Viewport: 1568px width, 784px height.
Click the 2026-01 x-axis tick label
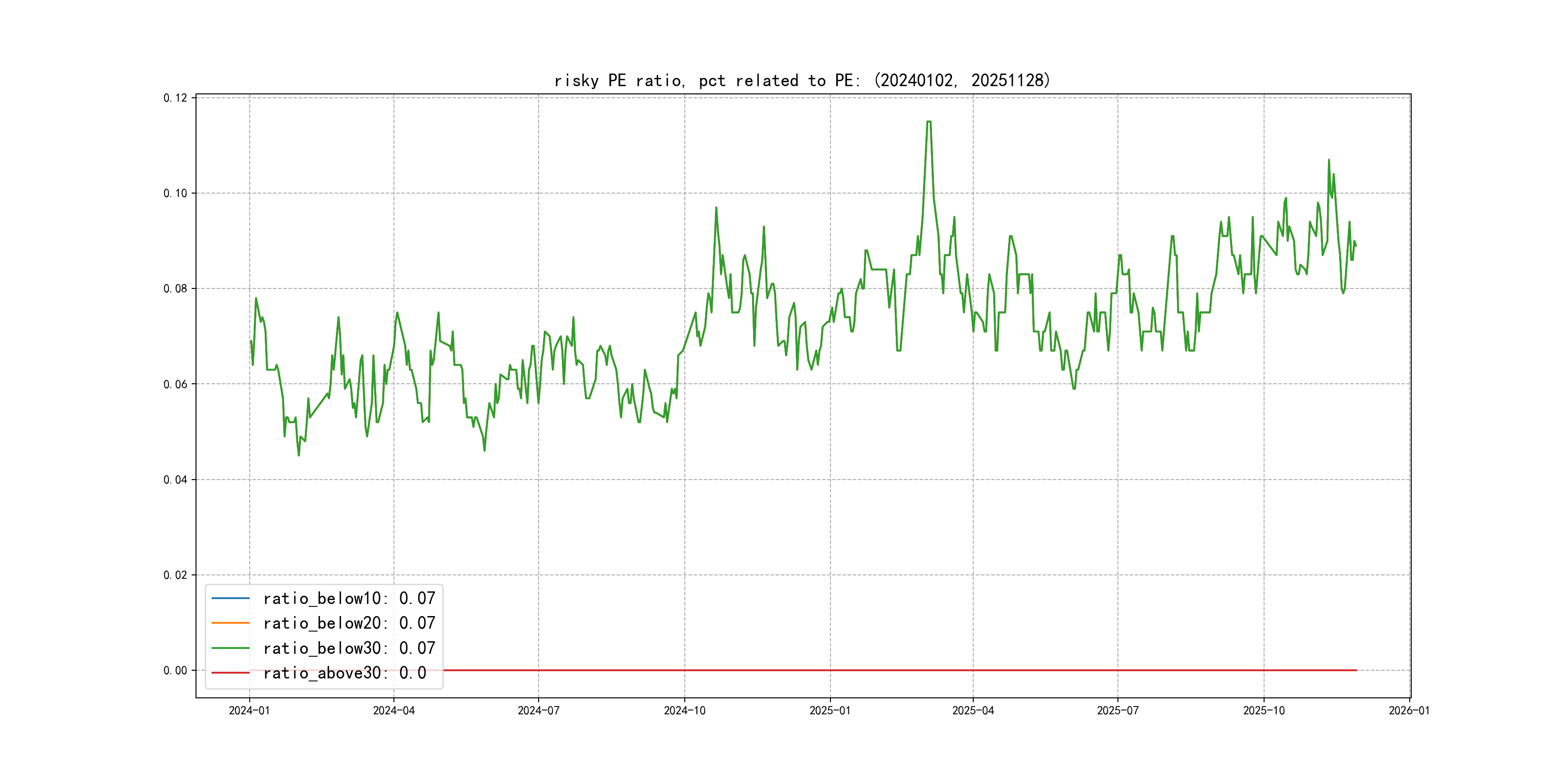point(1408,710)
